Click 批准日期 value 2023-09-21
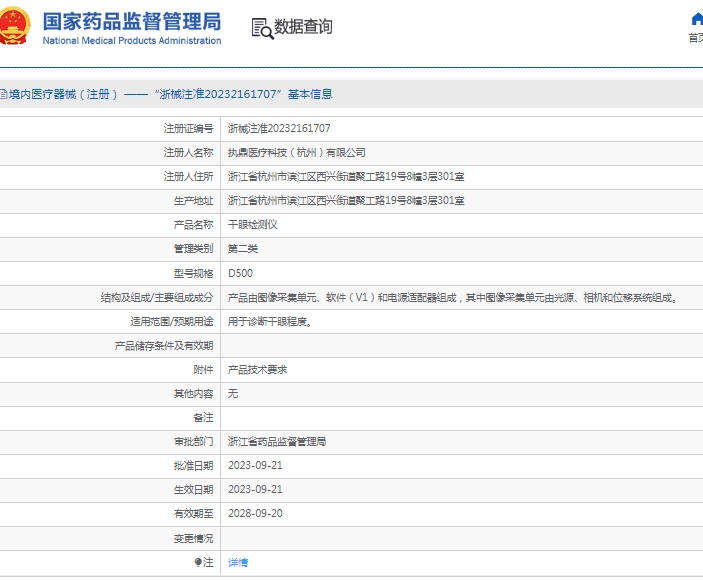The image size is (703, 581). coord(255,465)
